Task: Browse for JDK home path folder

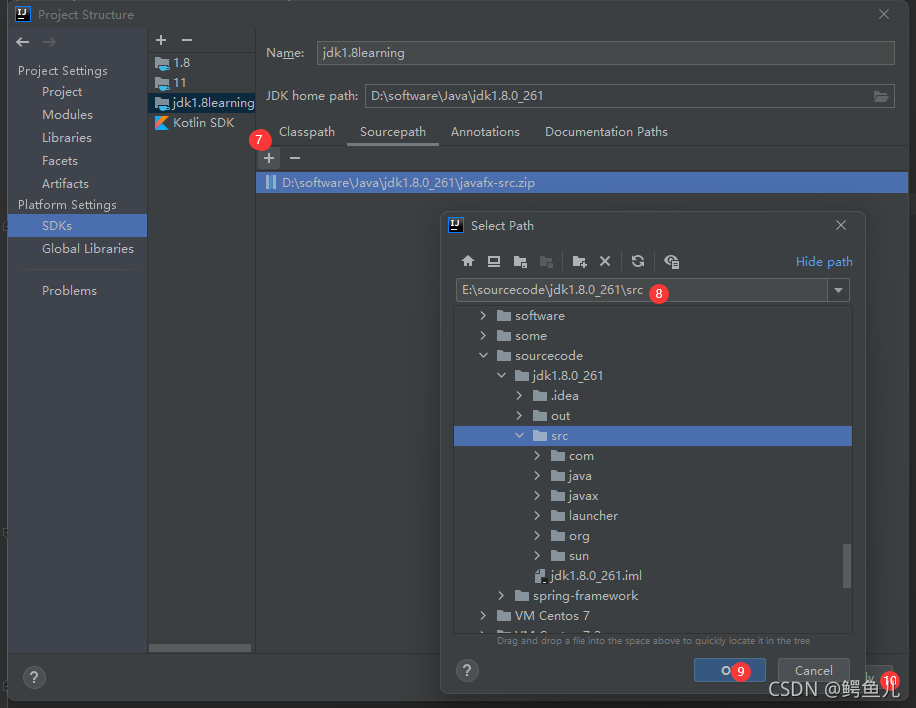Action: tap(881, 96)
